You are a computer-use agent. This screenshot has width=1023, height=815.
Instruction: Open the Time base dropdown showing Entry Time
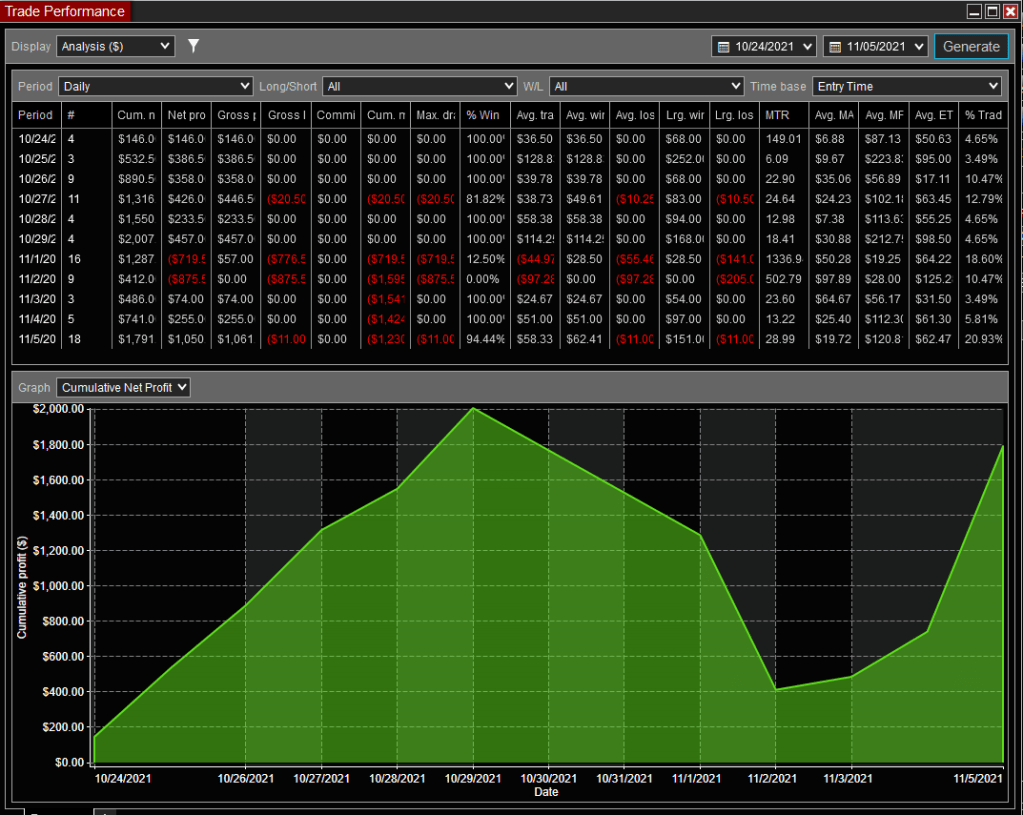pyautogui.click(x=906, y=87)
